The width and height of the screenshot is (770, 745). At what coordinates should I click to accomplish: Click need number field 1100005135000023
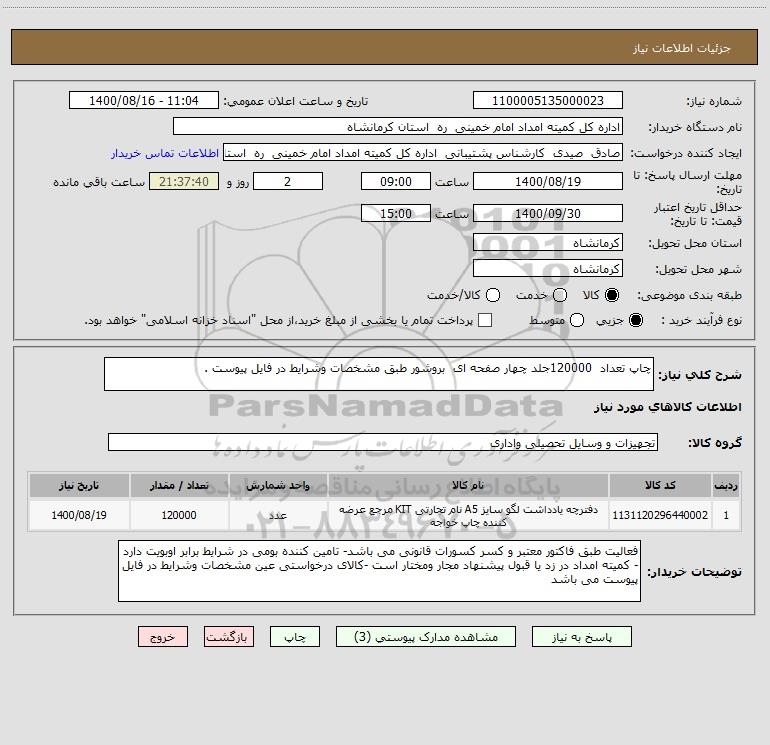548,101
